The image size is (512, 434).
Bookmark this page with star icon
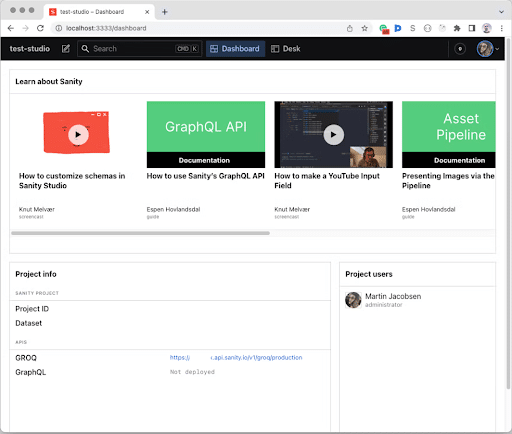(x=365, y=28)
